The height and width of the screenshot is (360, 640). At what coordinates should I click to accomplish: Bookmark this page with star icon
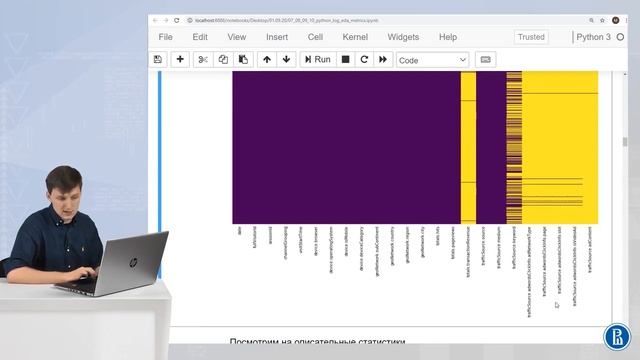602,20
